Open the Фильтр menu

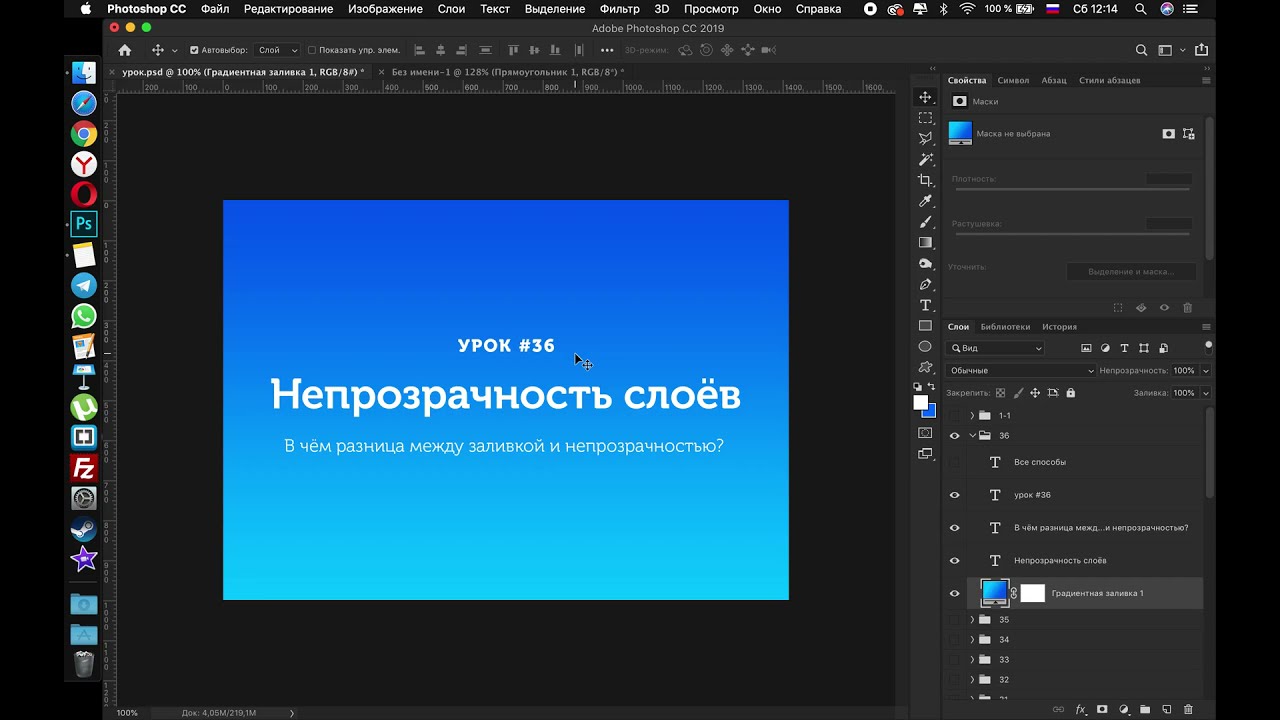(x=619, y=9)
